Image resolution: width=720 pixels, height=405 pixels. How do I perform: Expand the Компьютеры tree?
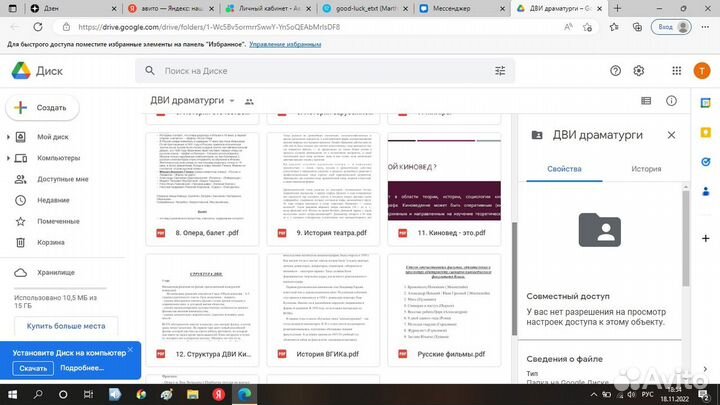point(8,158)
